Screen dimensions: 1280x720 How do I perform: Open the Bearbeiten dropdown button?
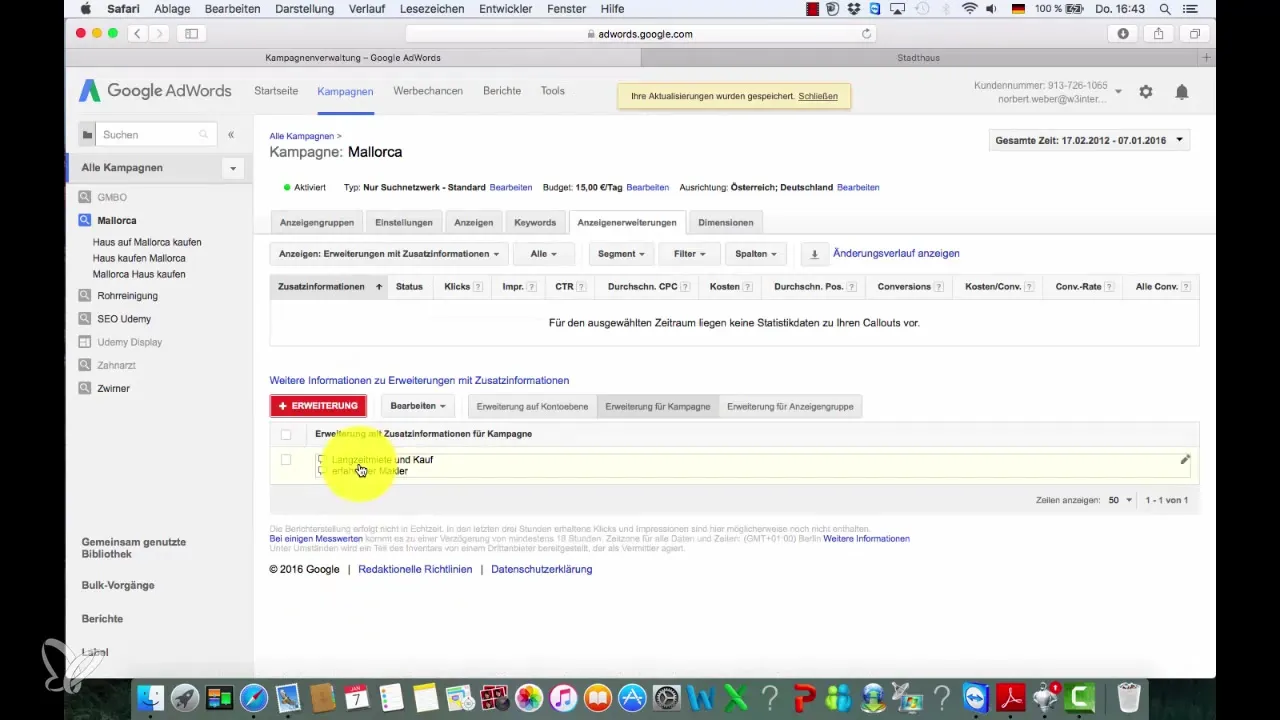pos(418,406)
